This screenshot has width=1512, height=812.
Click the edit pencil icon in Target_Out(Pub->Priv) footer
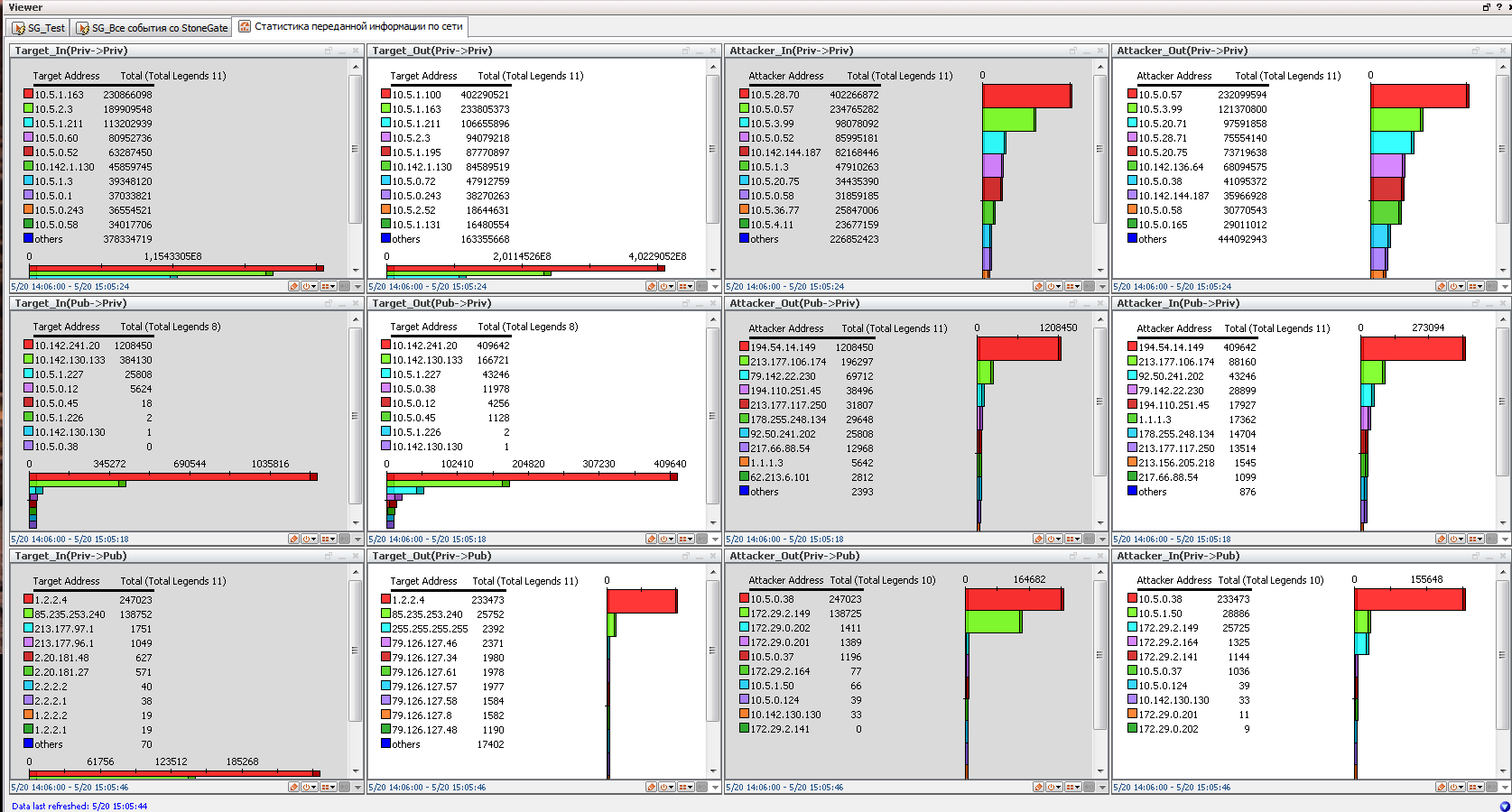pos(651,539)
